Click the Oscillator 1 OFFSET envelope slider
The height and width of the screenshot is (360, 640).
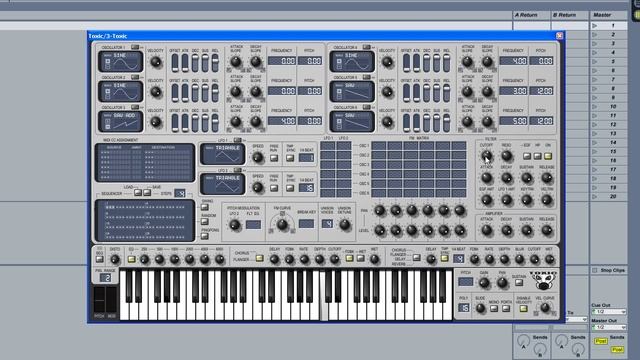click(x=175, y=63)
